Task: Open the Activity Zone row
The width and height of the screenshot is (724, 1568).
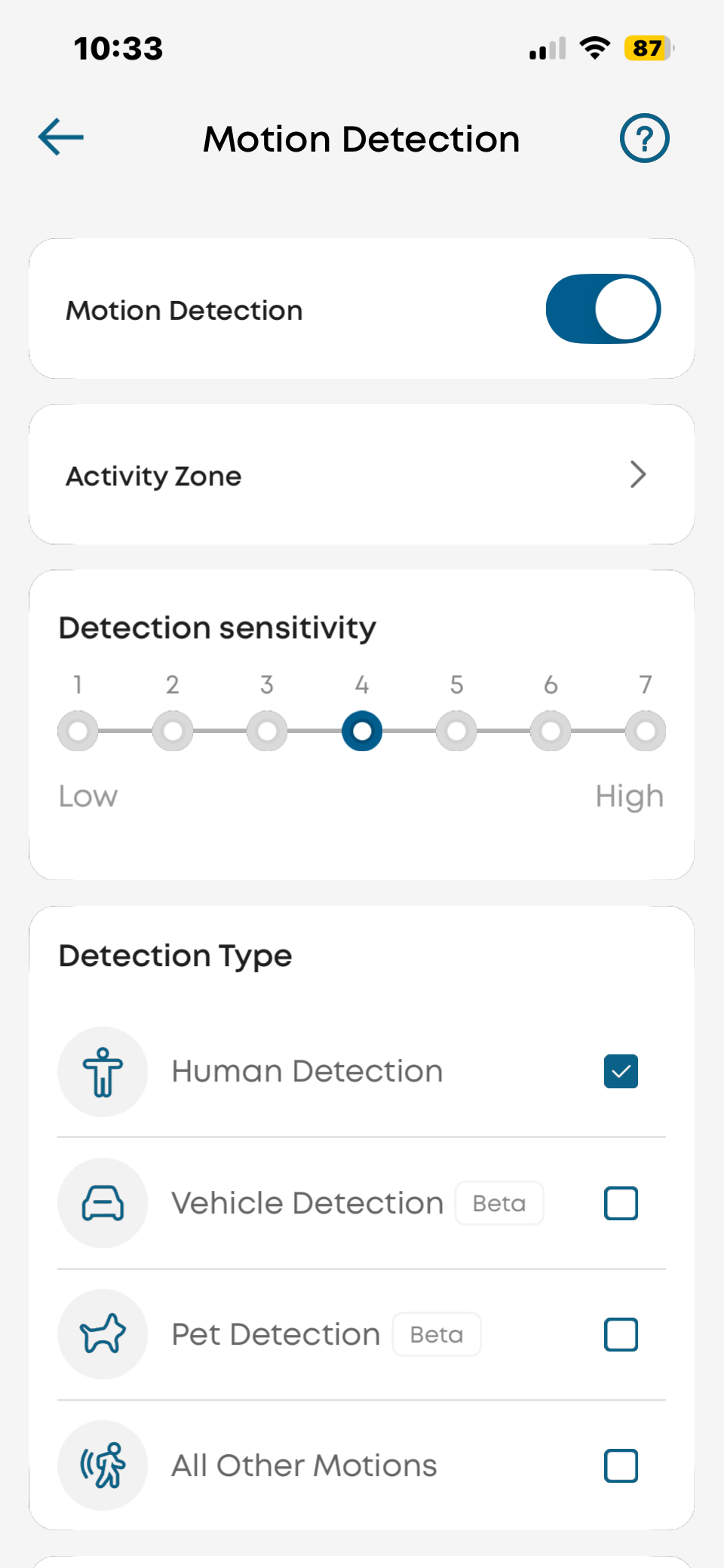Action: 361,474
